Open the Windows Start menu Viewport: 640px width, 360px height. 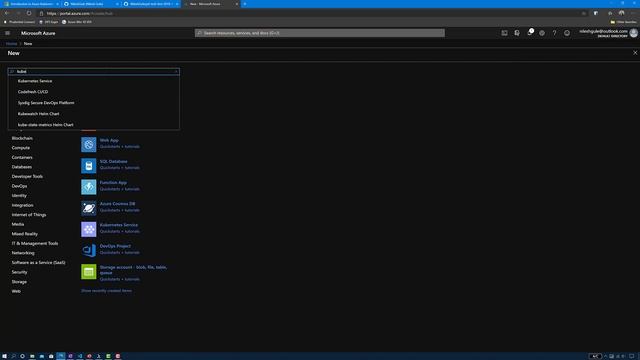pyautogui.click(x=4, y=356)
